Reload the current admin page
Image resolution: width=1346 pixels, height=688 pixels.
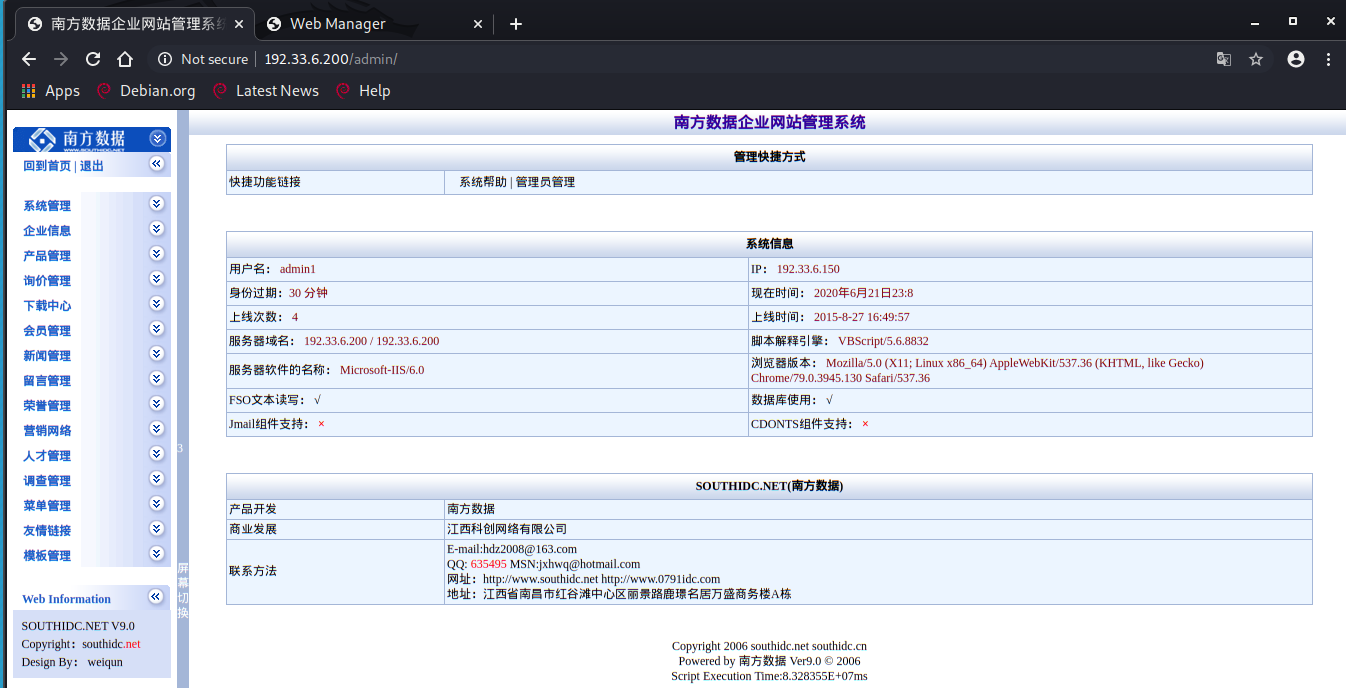[93, 59]
